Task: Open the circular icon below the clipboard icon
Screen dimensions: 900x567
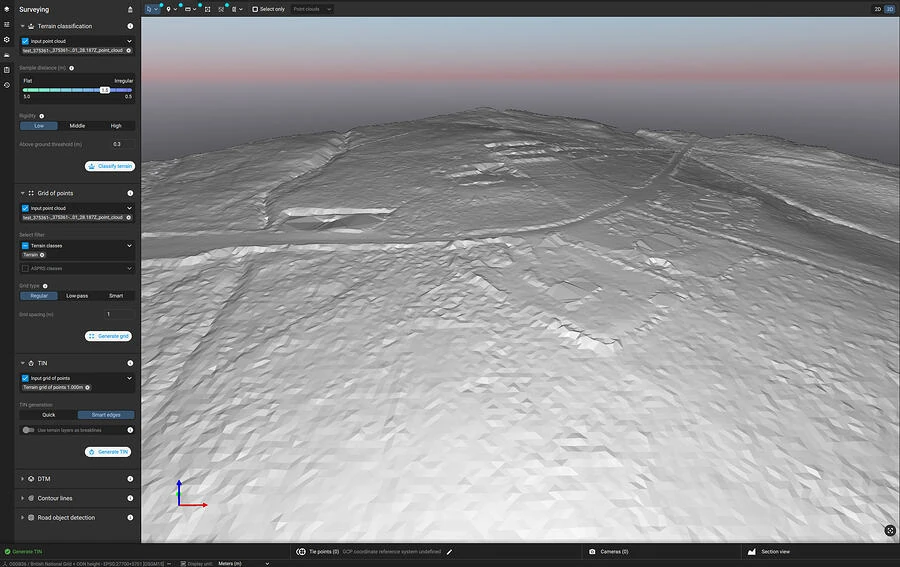Action: [x=7, y=85]
